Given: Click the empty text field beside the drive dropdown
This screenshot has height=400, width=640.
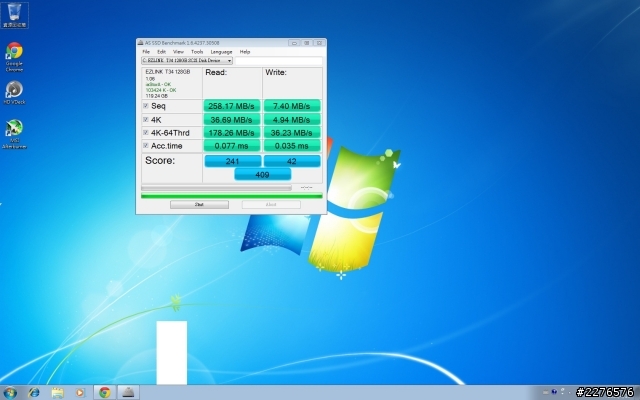Looking at the screenshot, I should click(x=279, y=60).
